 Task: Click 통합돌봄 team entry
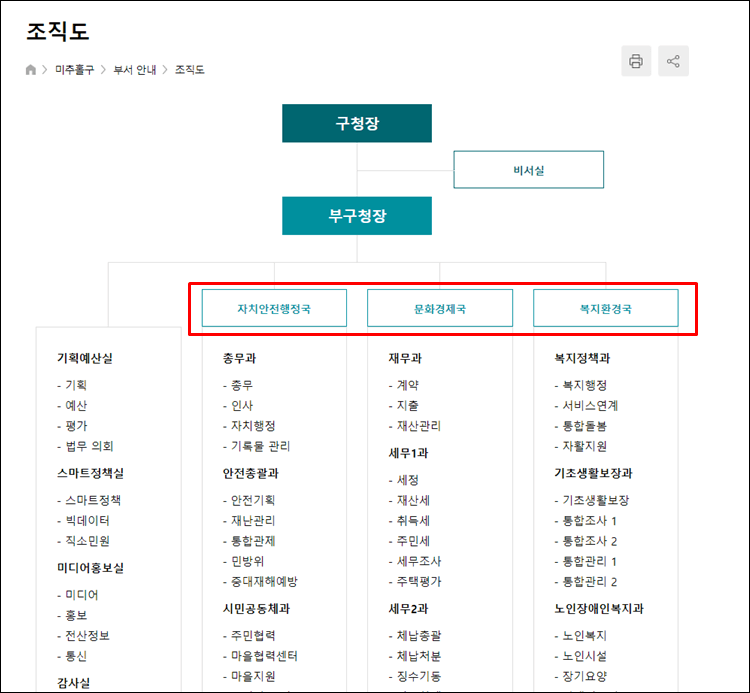pyautogui.click(x=585, y=426)
